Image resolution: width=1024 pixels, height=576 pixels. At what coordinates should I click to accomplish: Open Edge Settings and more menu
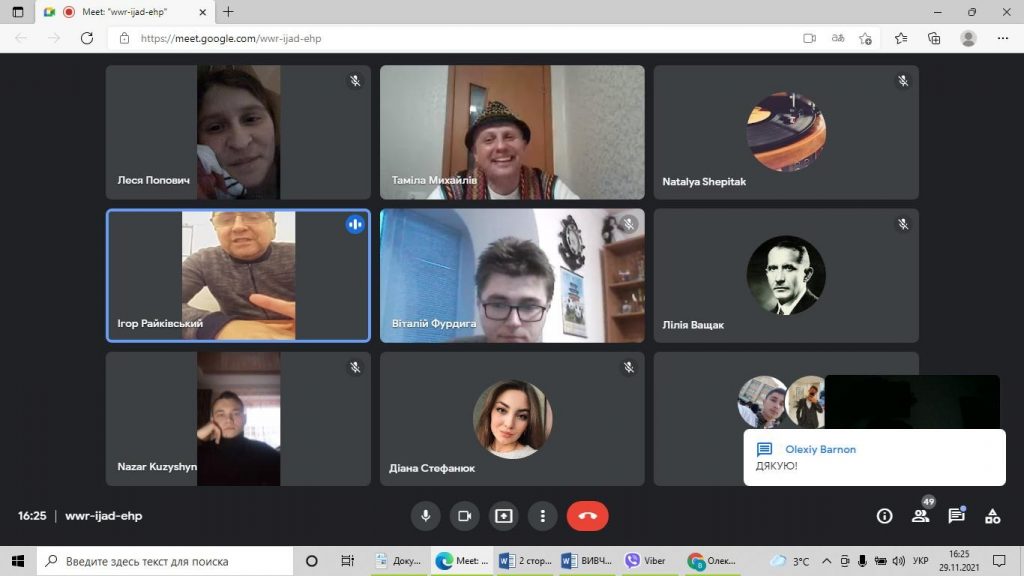click(1003, 38)
